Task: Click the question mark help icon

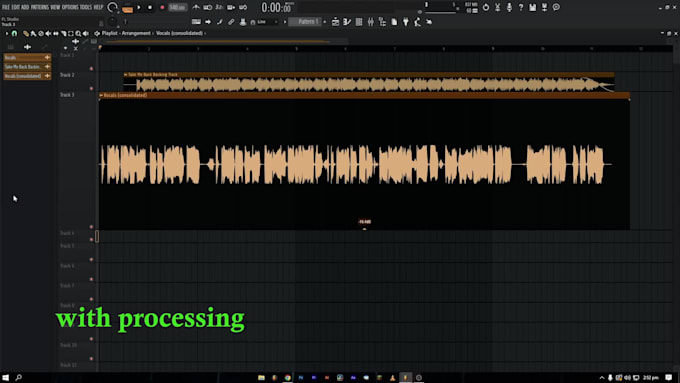Action: [x=521, y=7]
